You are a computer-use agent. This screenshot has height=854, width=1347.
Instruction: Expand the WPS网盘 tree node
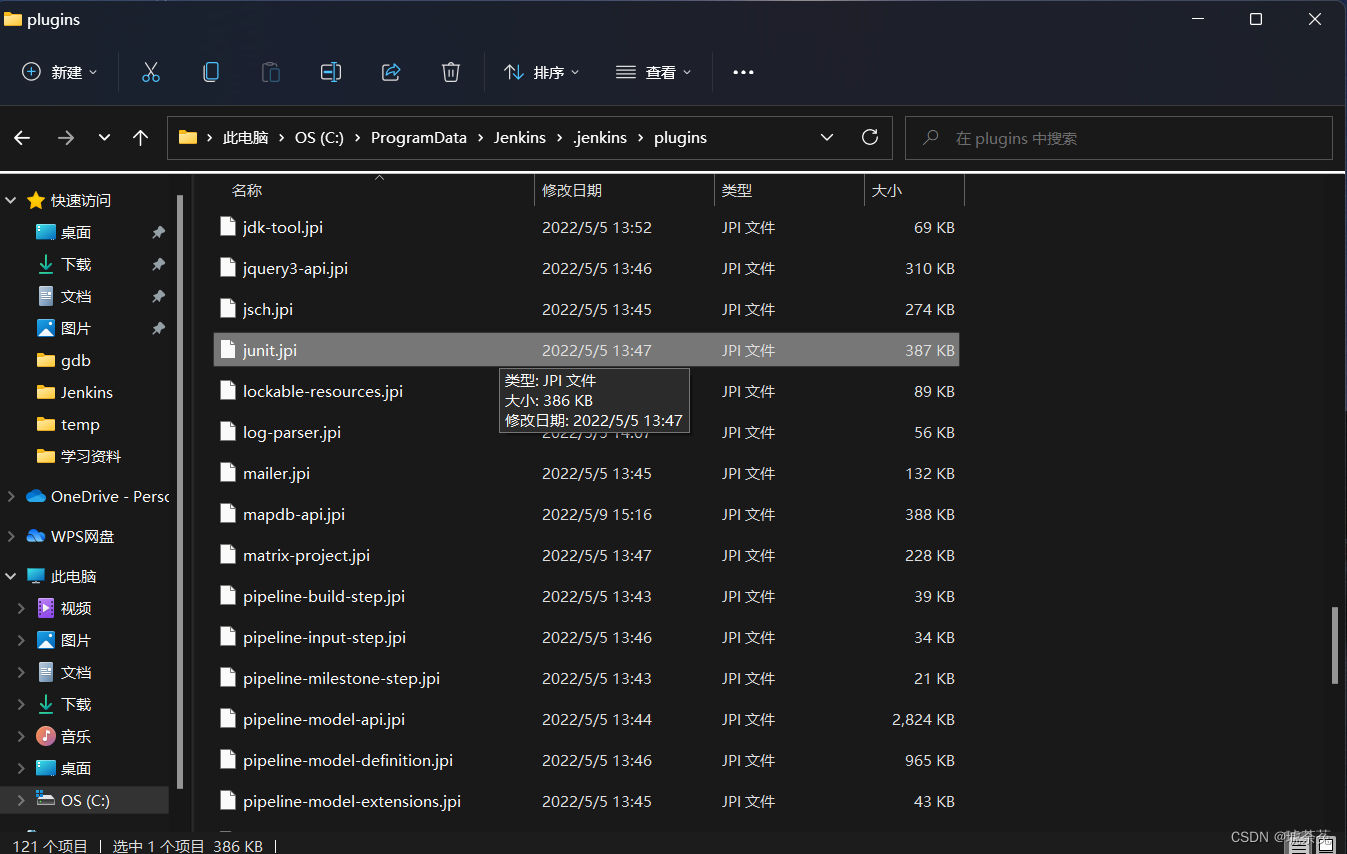(11, 536)
